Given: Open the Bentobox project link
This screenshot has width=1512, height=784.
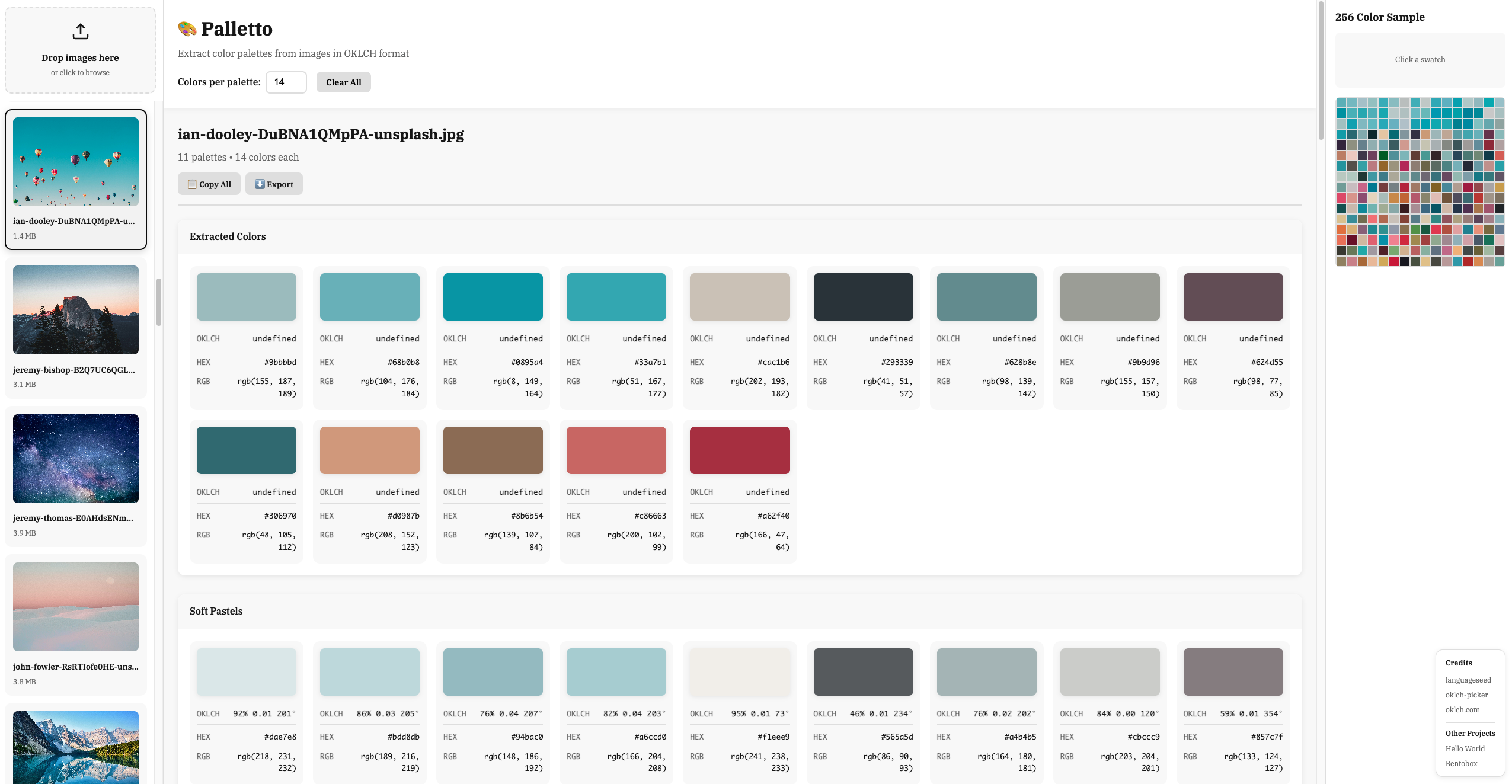Looking at the screenshot, I should [1461, 763].
